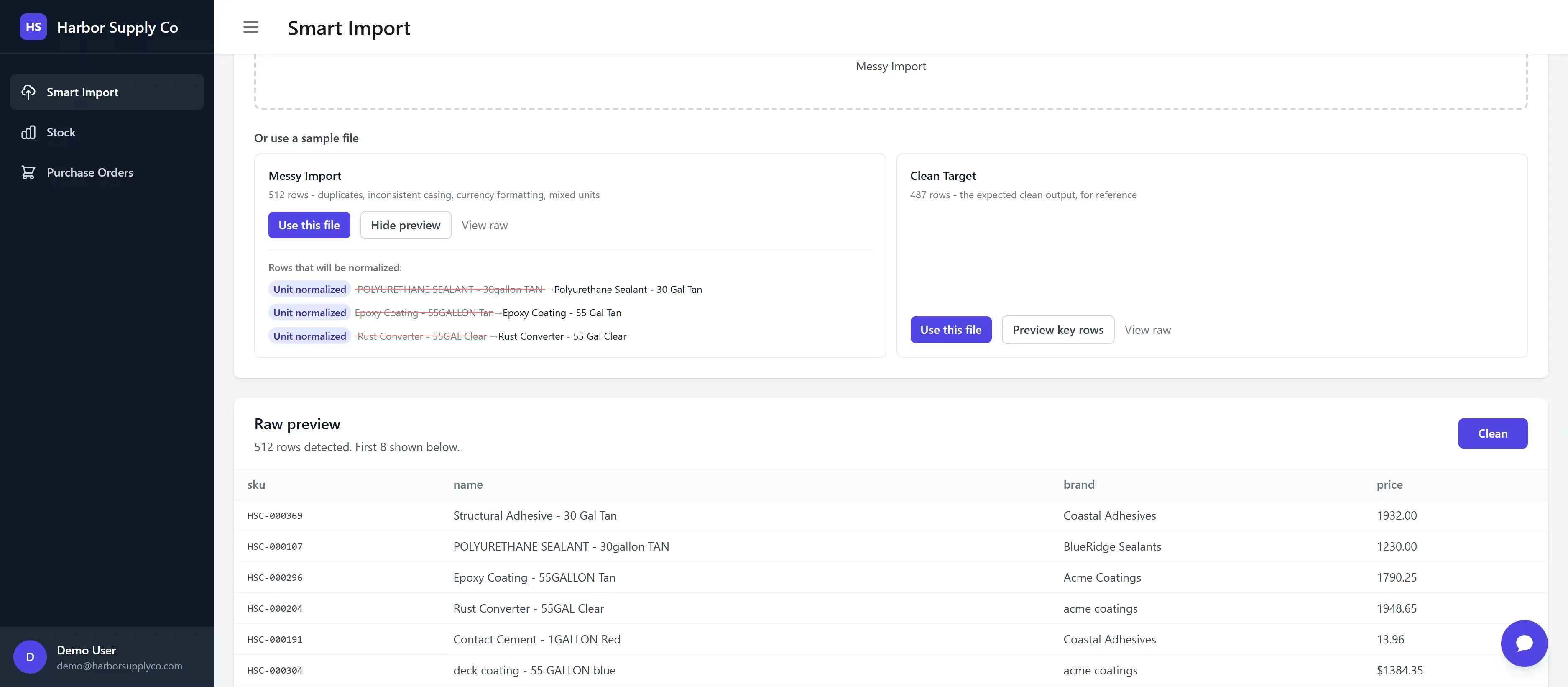This screenshot has height=687, width=1568.
Task: Click Harbor Supply Co title
Action: click(117, 28)
